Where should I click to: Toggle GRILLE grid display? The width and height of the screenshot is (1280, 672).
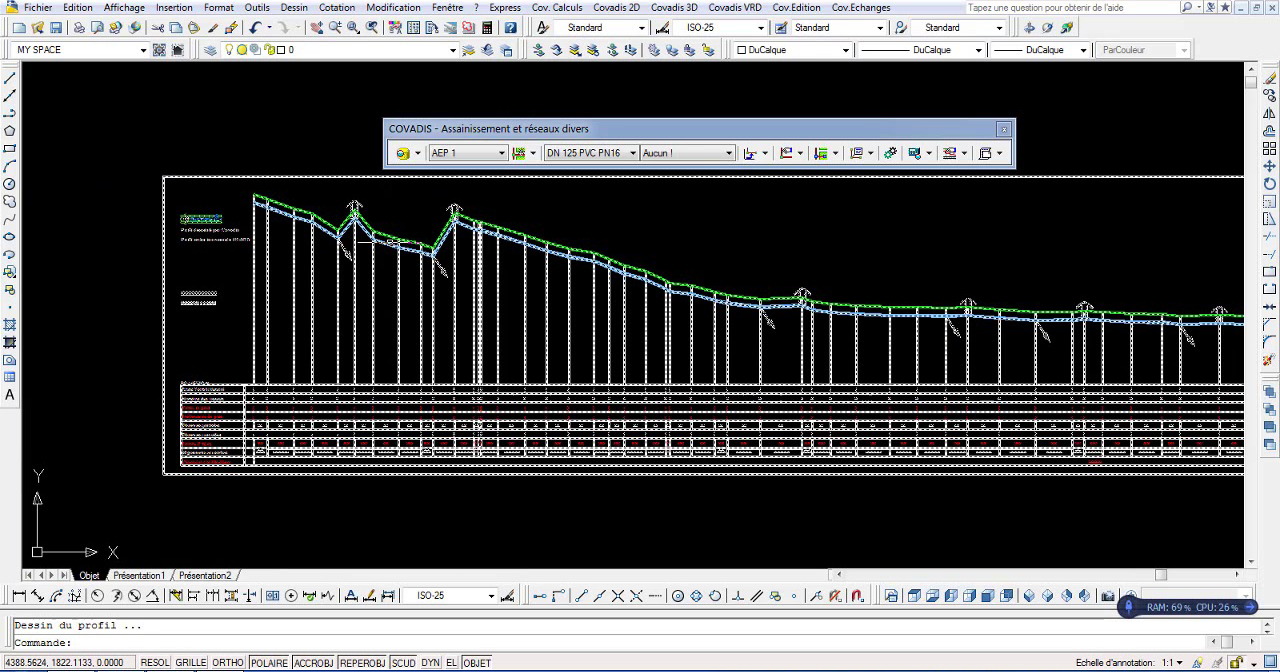[191, 663]
